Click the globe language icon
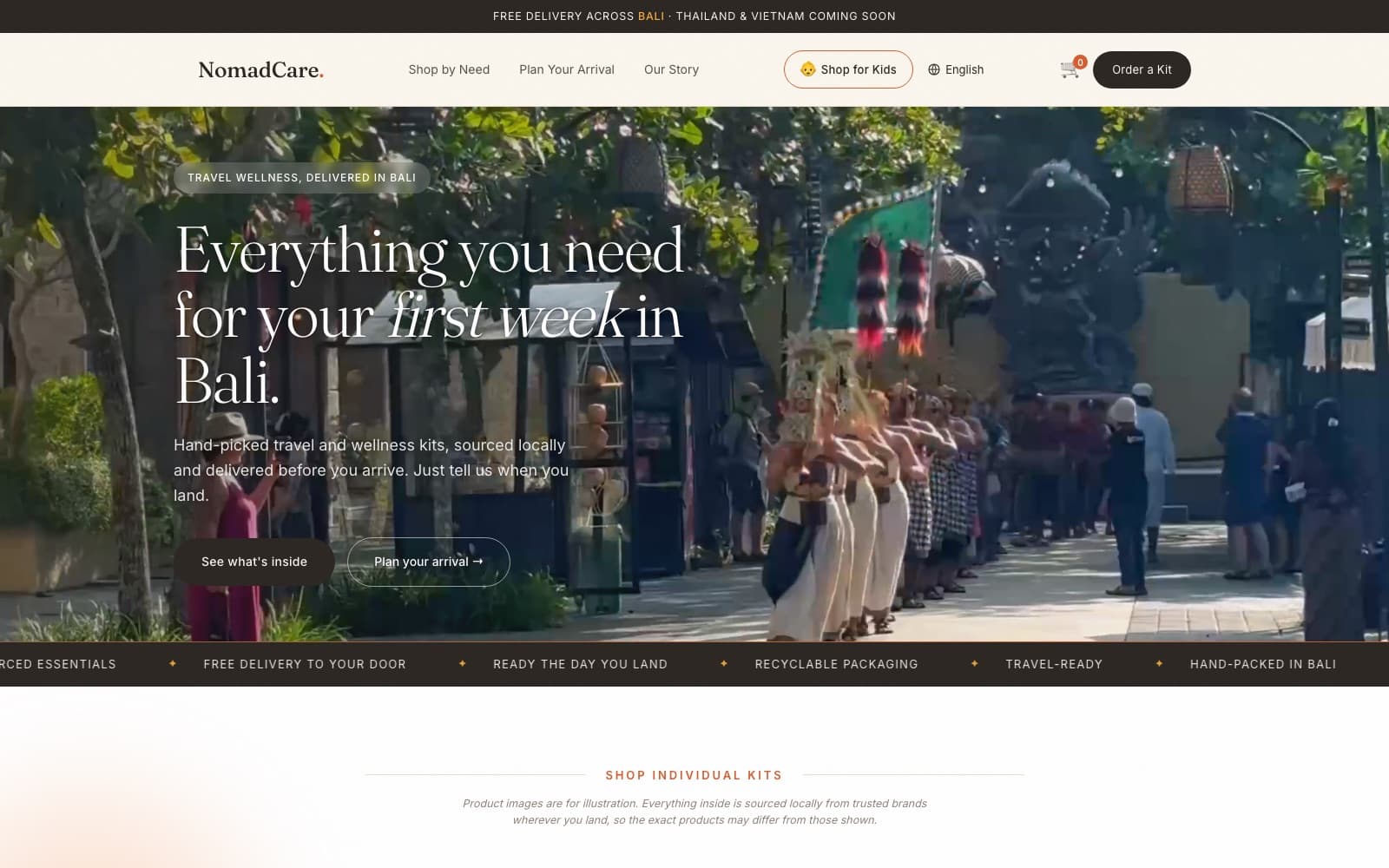This screenshot has width=1389, height=868. pyautogui.click(x=934, y=69)
